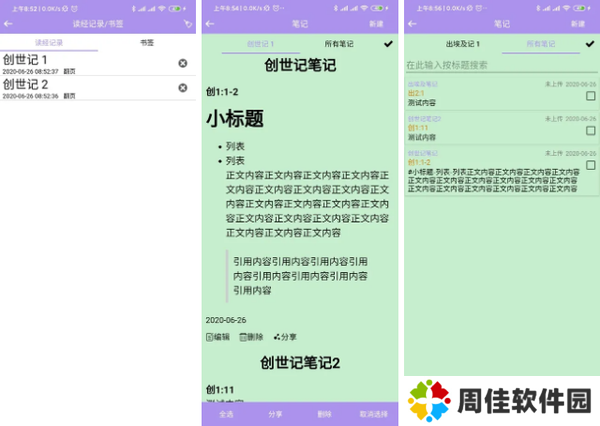Delete the 创世记 1 reading record
600x426 pixels.
(x=183, y=63)
